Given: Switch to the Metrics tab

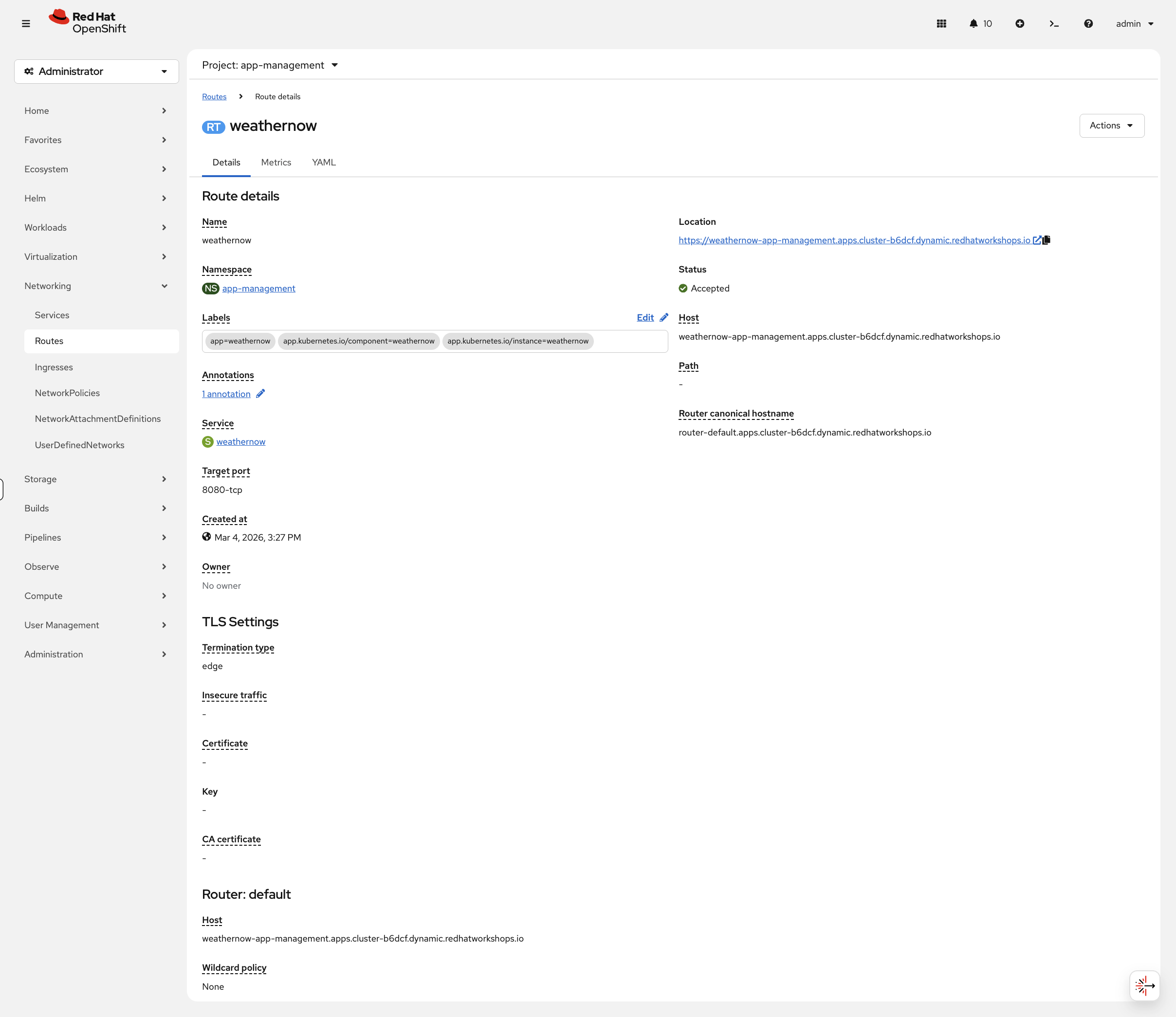Looking at the screenshot, I should pyautogui.click(x=276, y=163).
